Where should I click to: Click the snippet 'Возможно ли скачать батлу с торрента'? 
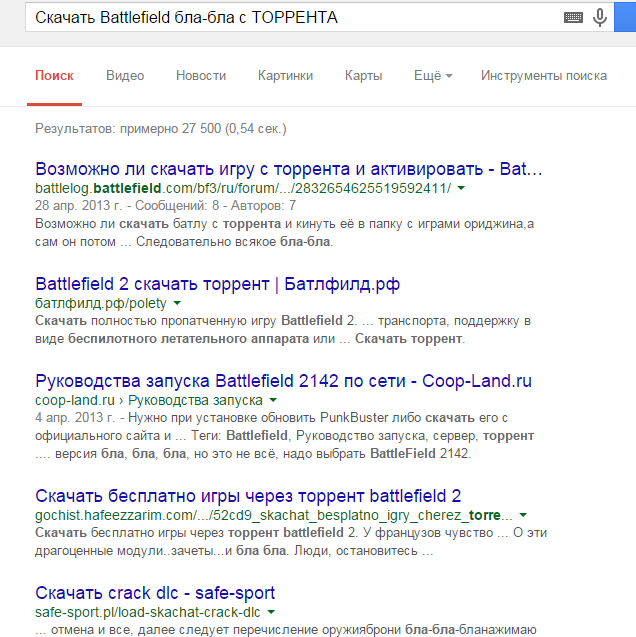click(158, 224)
